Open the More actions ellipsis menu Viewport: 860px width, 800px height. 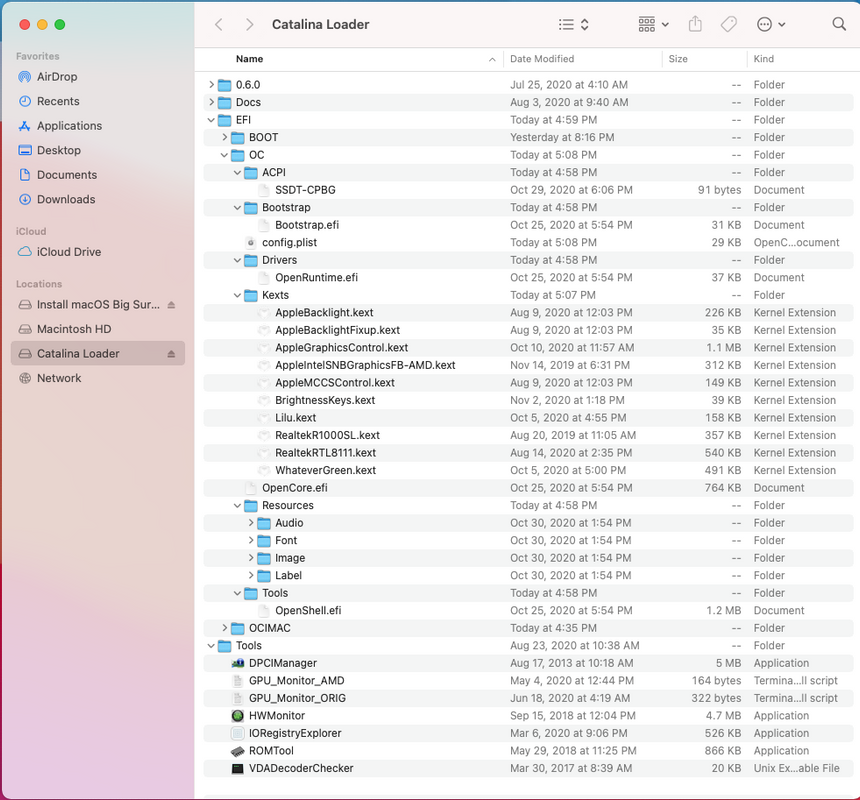point(771,24)
